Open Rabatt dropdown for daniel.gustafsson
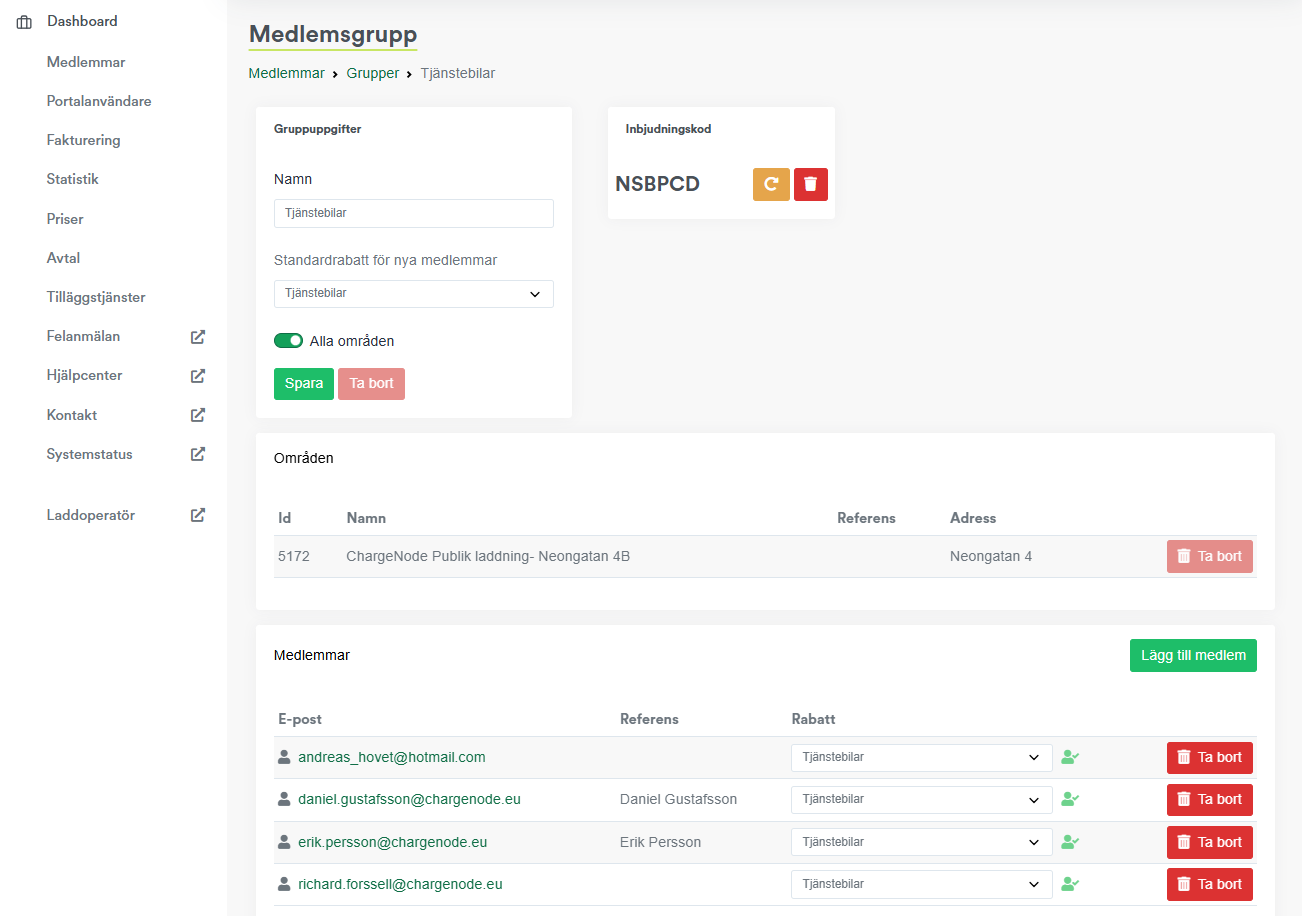 coord(921,800)
